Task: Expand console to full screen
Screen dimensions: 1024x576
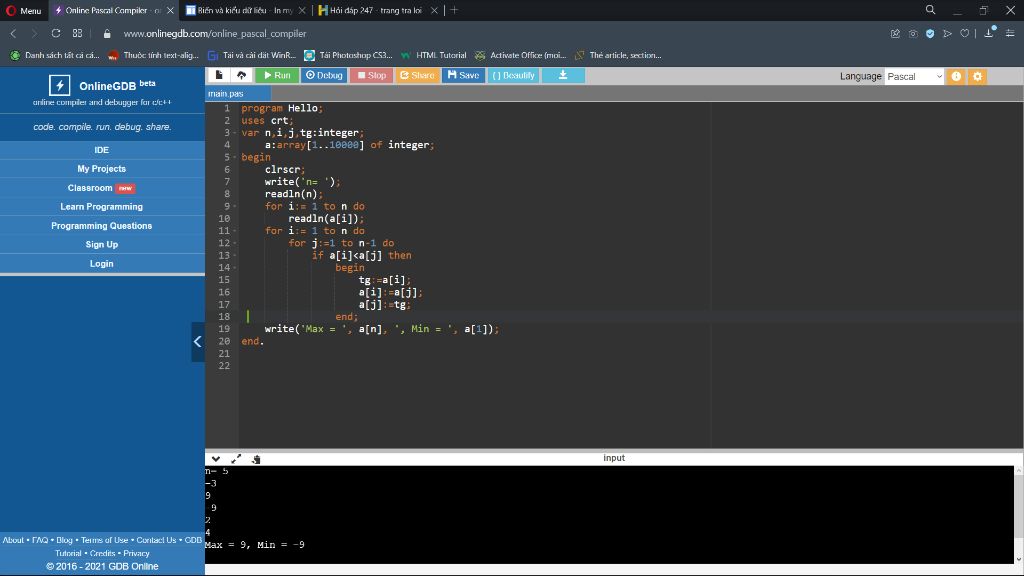Action: click(236, 459)
